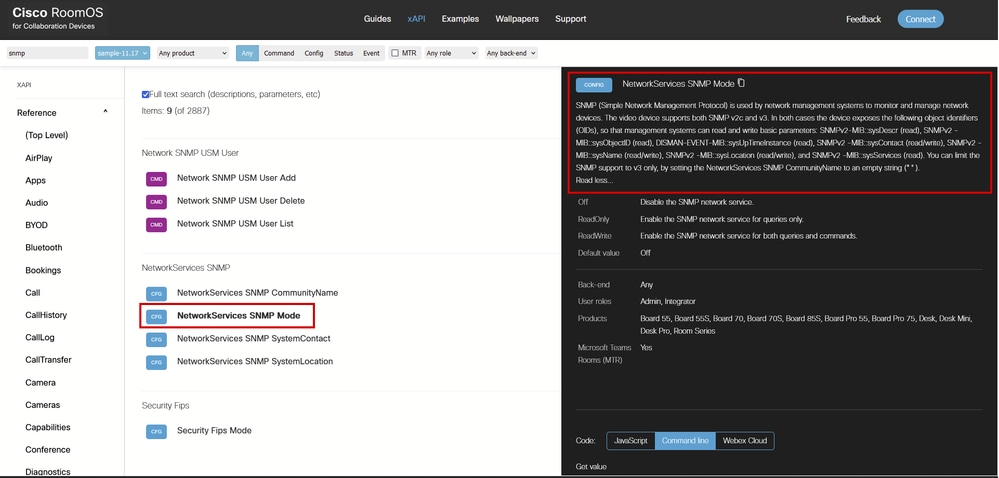Screen dimensions: 999x478
Task: Toggle Full text search checkbox
Action: pyautogui.click(x=145, y=94)
